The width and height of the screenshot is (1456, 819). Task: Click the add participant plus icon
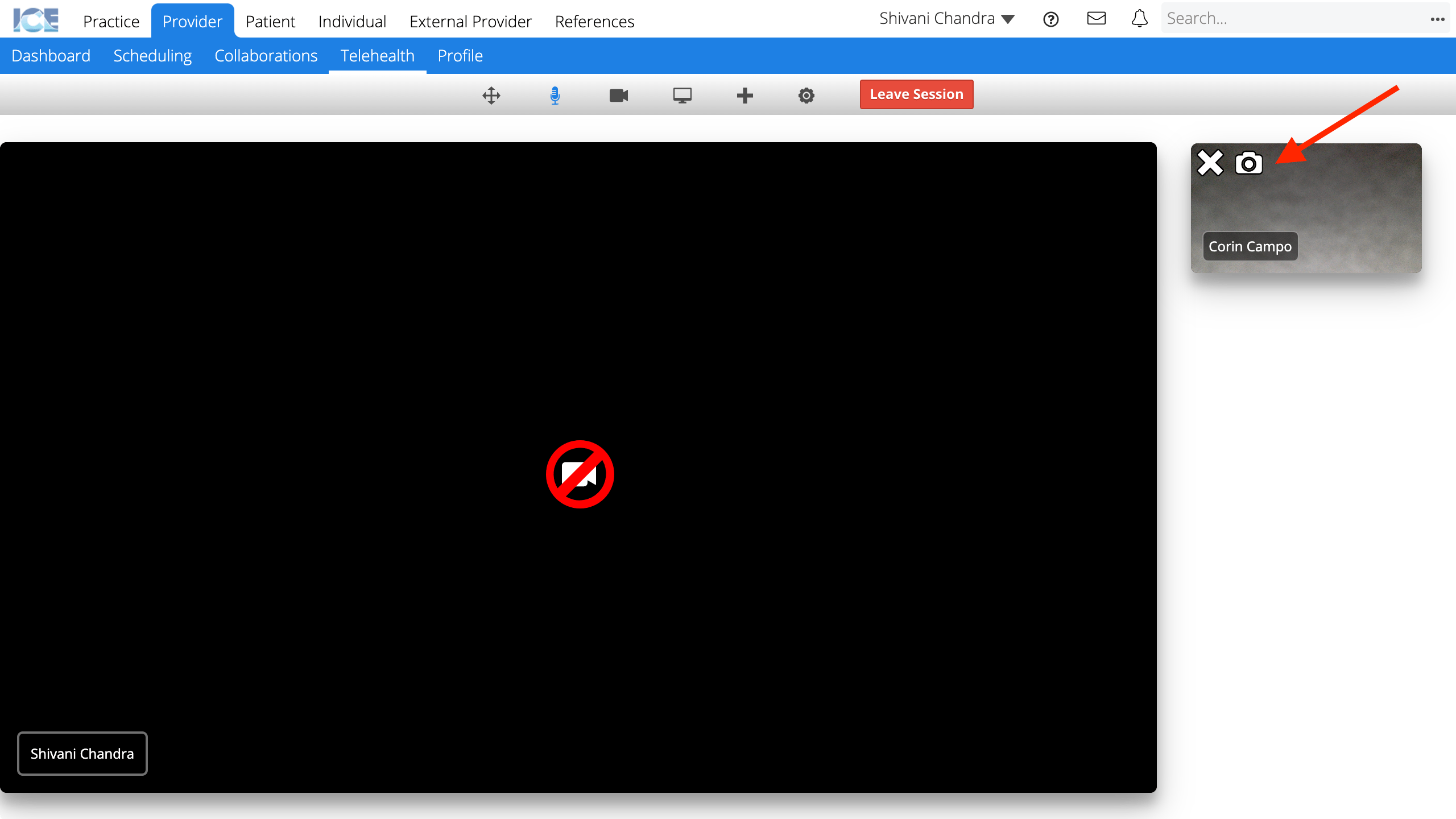pos(744,94)
